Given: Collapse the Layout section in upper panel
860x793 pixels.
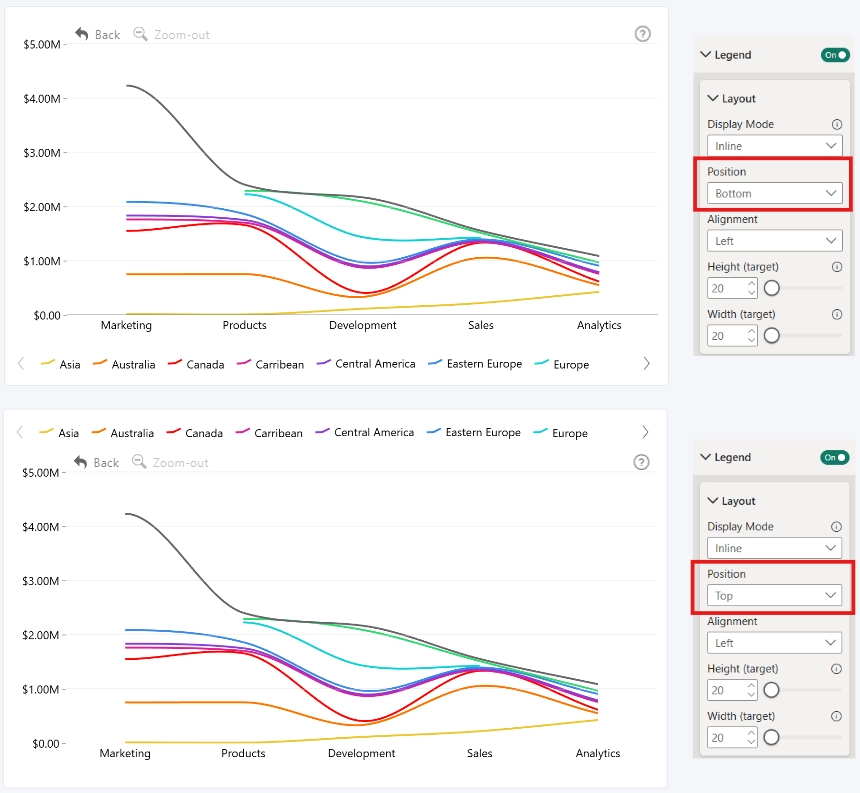Looking at the screenshot, I should click(713, 98).
